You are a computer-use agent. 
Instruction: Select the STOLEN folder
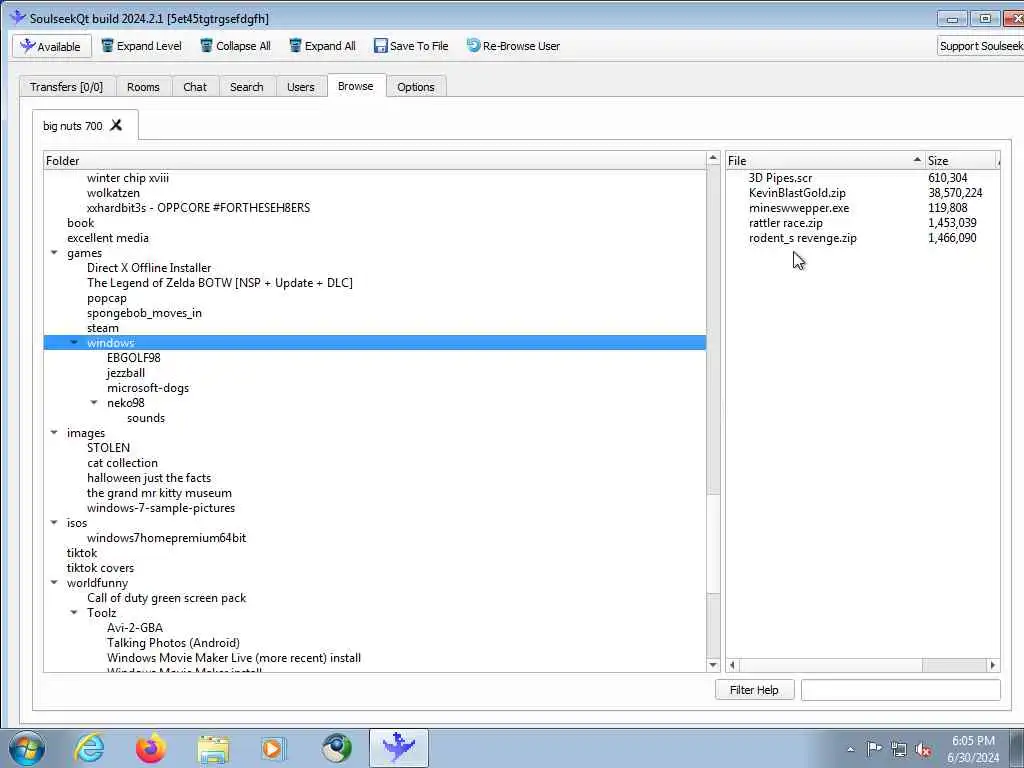108,447
